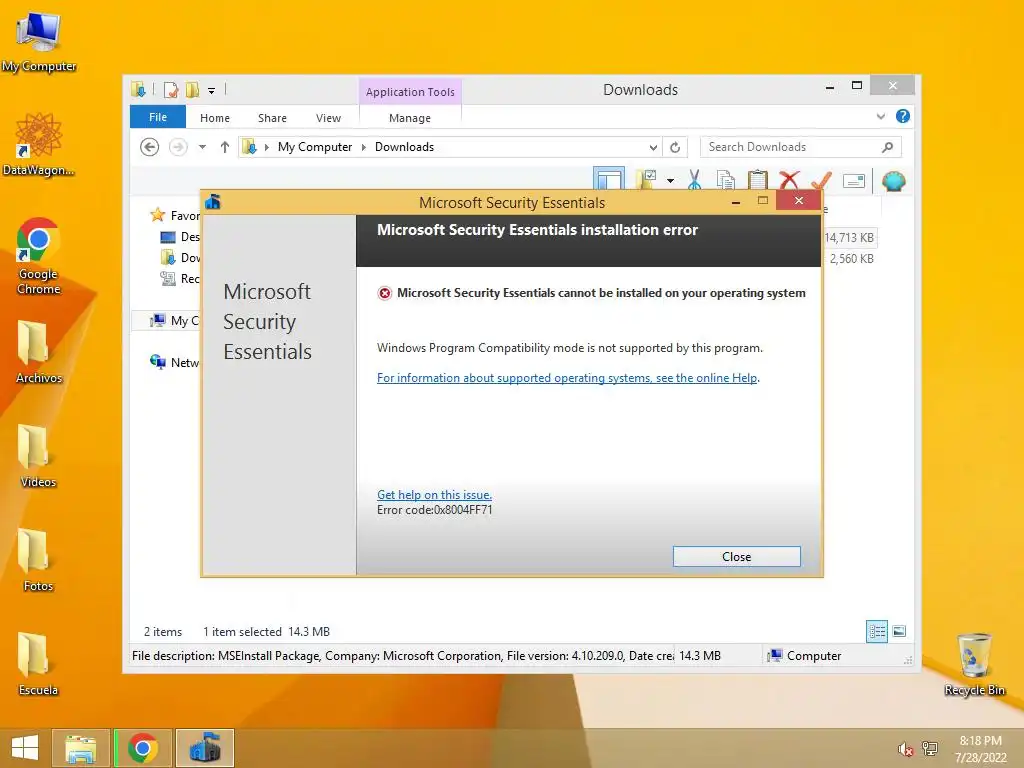
Task: Click the network tray icon
Action: pos(929,749)
